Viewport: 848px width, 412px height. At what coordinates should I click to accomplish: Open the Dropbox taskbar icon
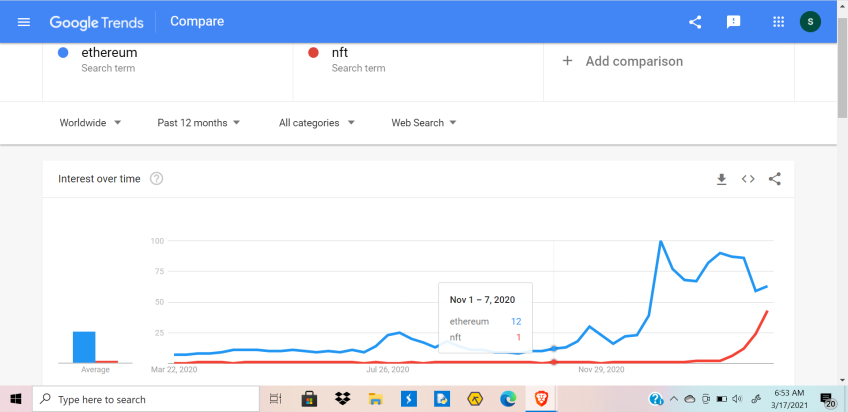pos(342,399)
